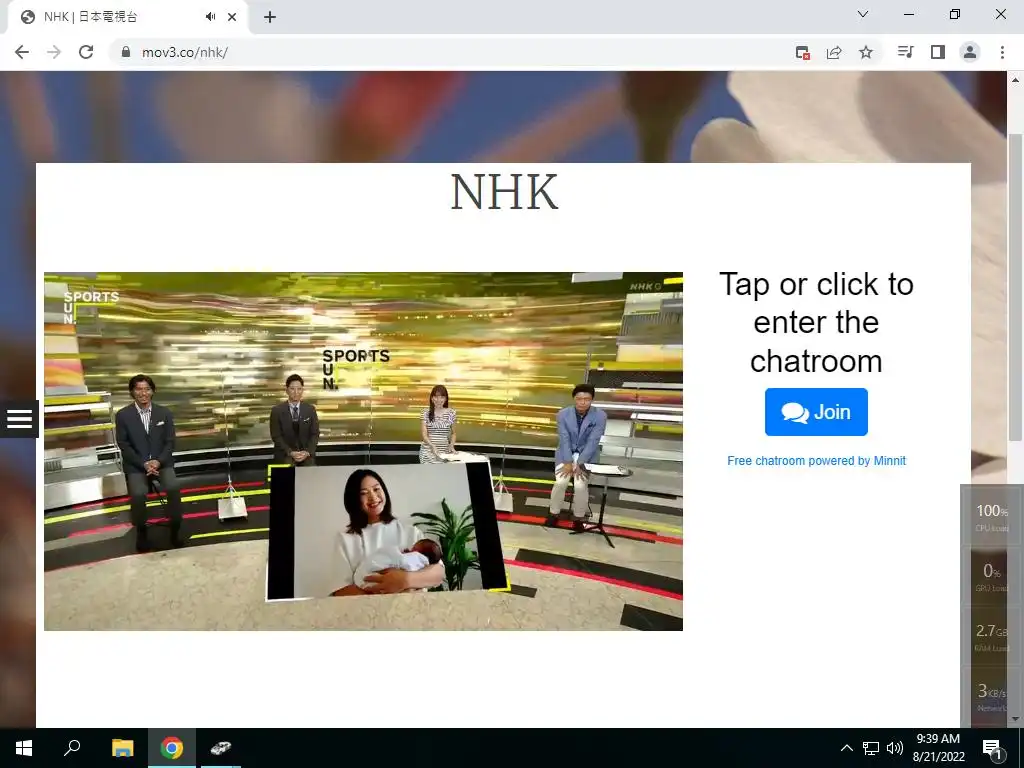Viewport: 1024px width, 768px height.
Task: Open the volume tray icon
Action: click(895, 748)
